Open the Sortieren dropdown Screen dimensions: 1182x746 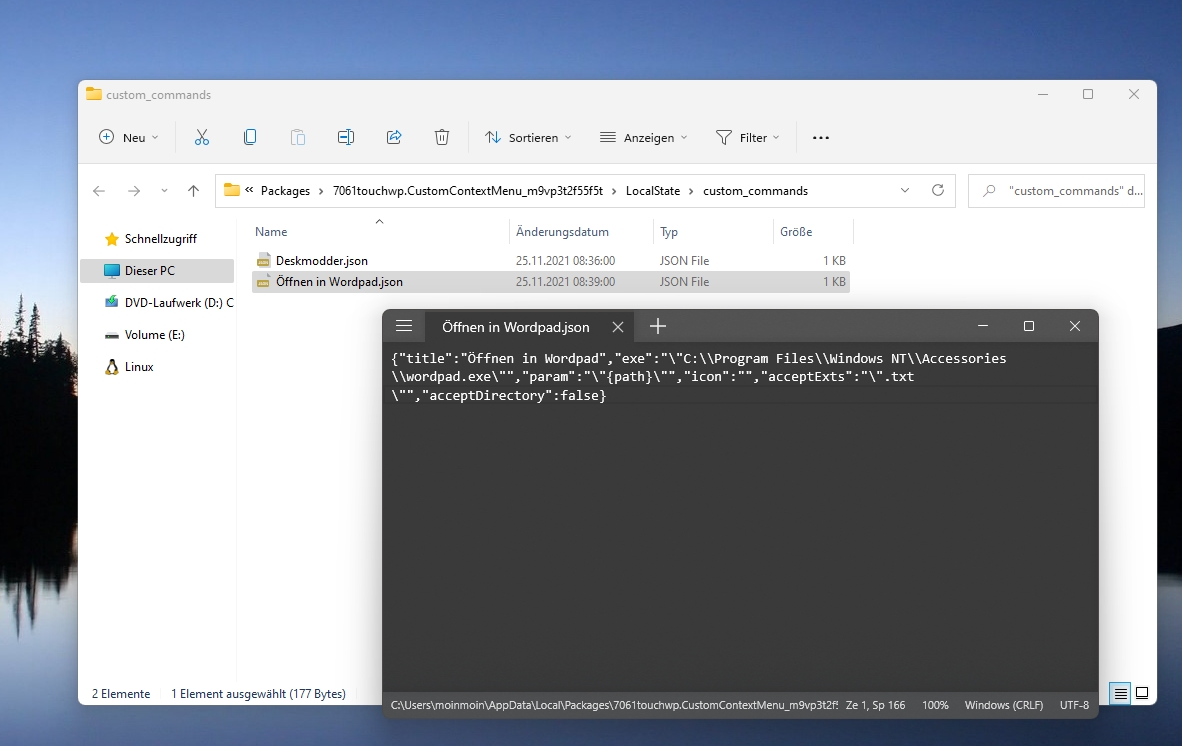[528, 137]
